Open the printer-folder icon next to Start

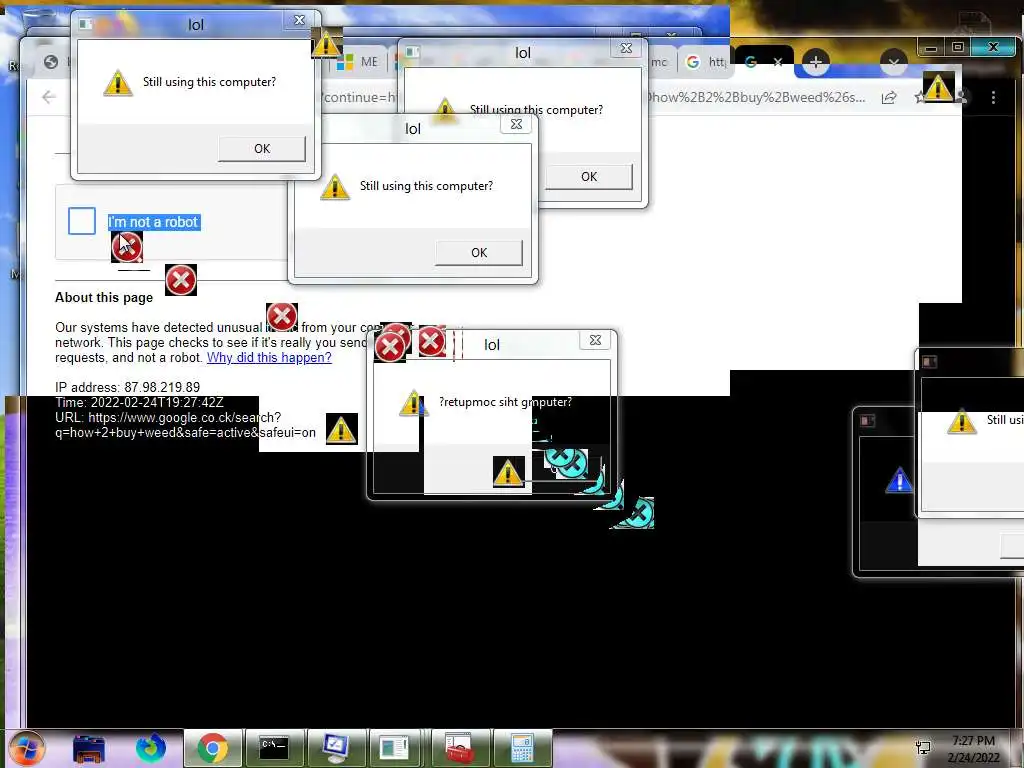[89, 748]
